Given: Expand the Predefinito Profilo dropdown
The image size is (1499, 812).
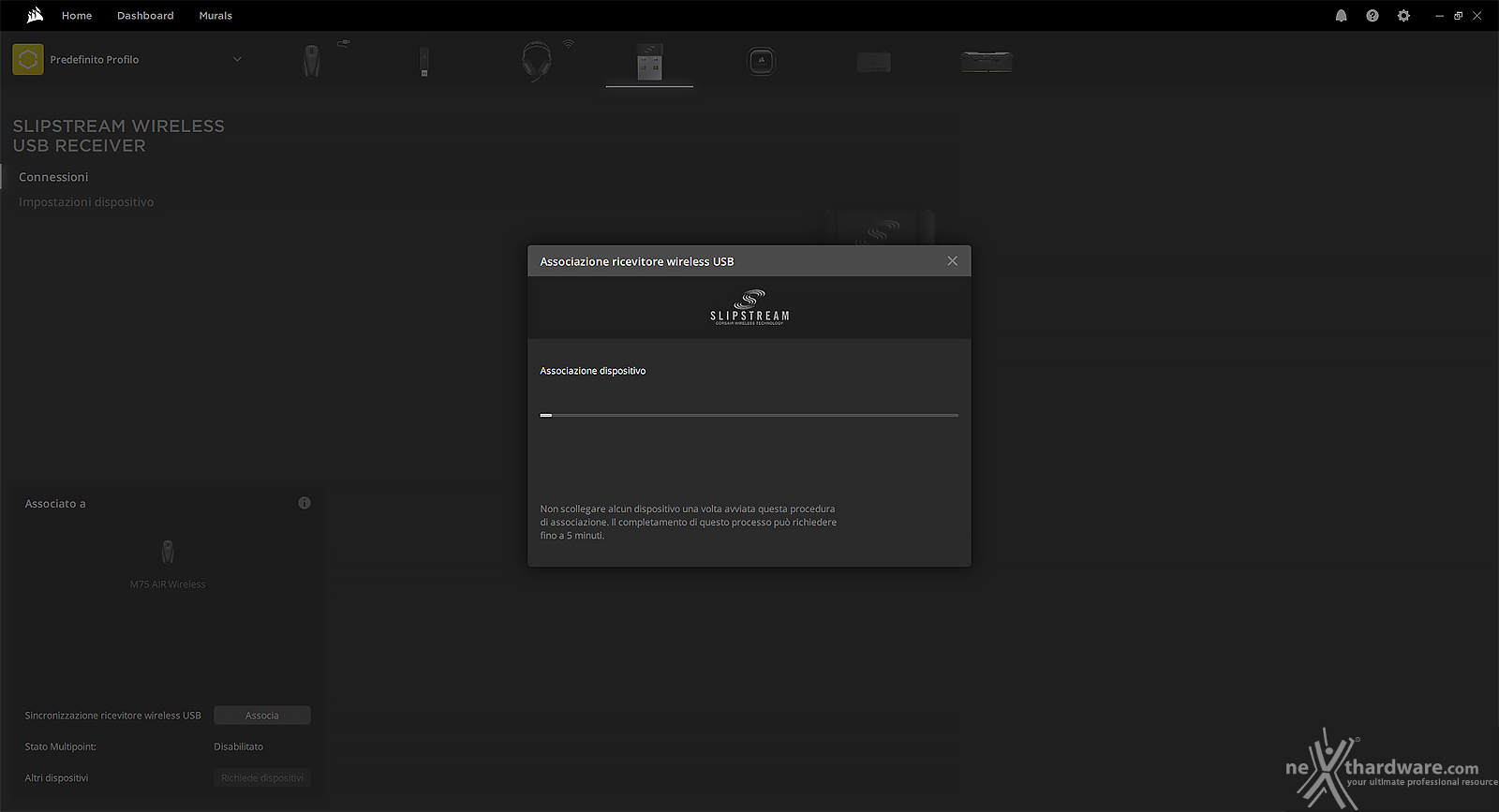Looking at the screenshot, I should (237, 59).
